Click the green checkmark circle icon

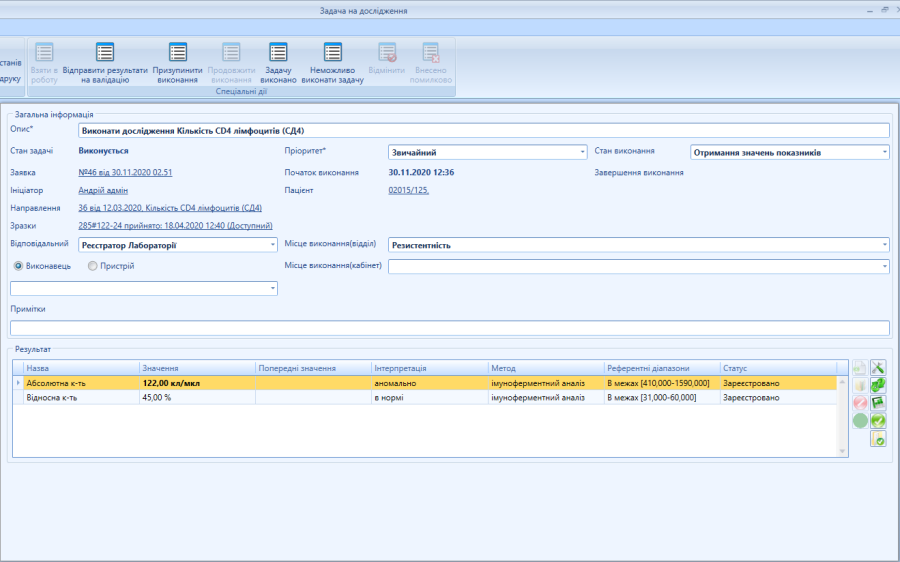[x=878, y=421]
